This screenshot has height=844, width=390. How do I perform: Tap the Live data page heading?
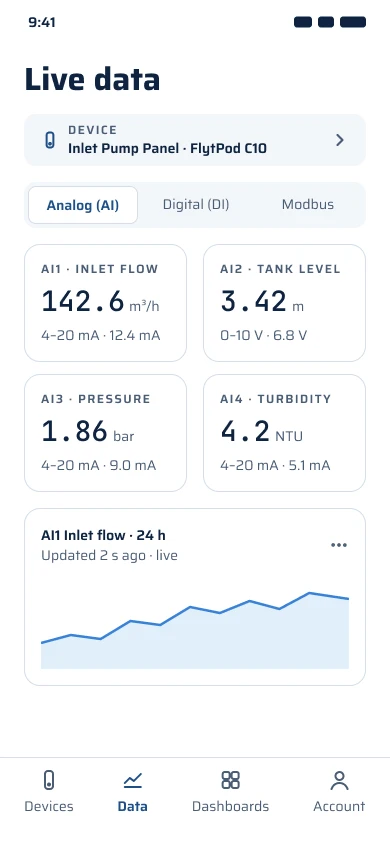[93, 79]
